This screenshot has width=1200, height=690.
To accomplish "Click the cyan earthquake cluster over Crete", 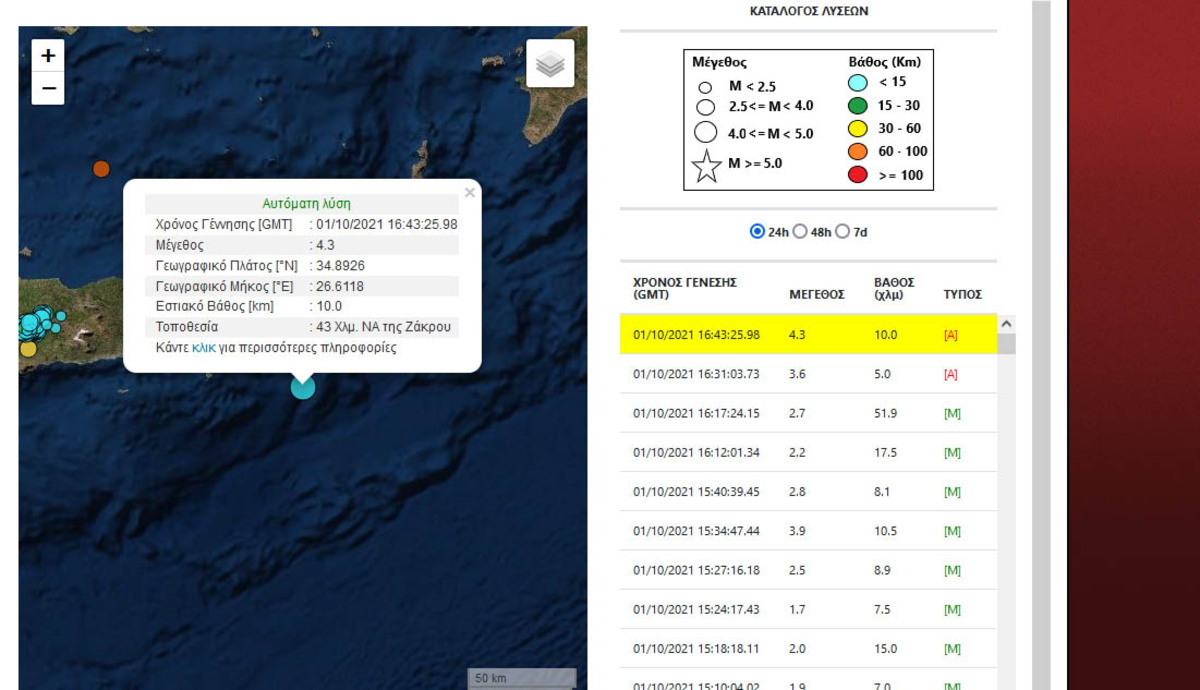I will [x=38, y=321].
